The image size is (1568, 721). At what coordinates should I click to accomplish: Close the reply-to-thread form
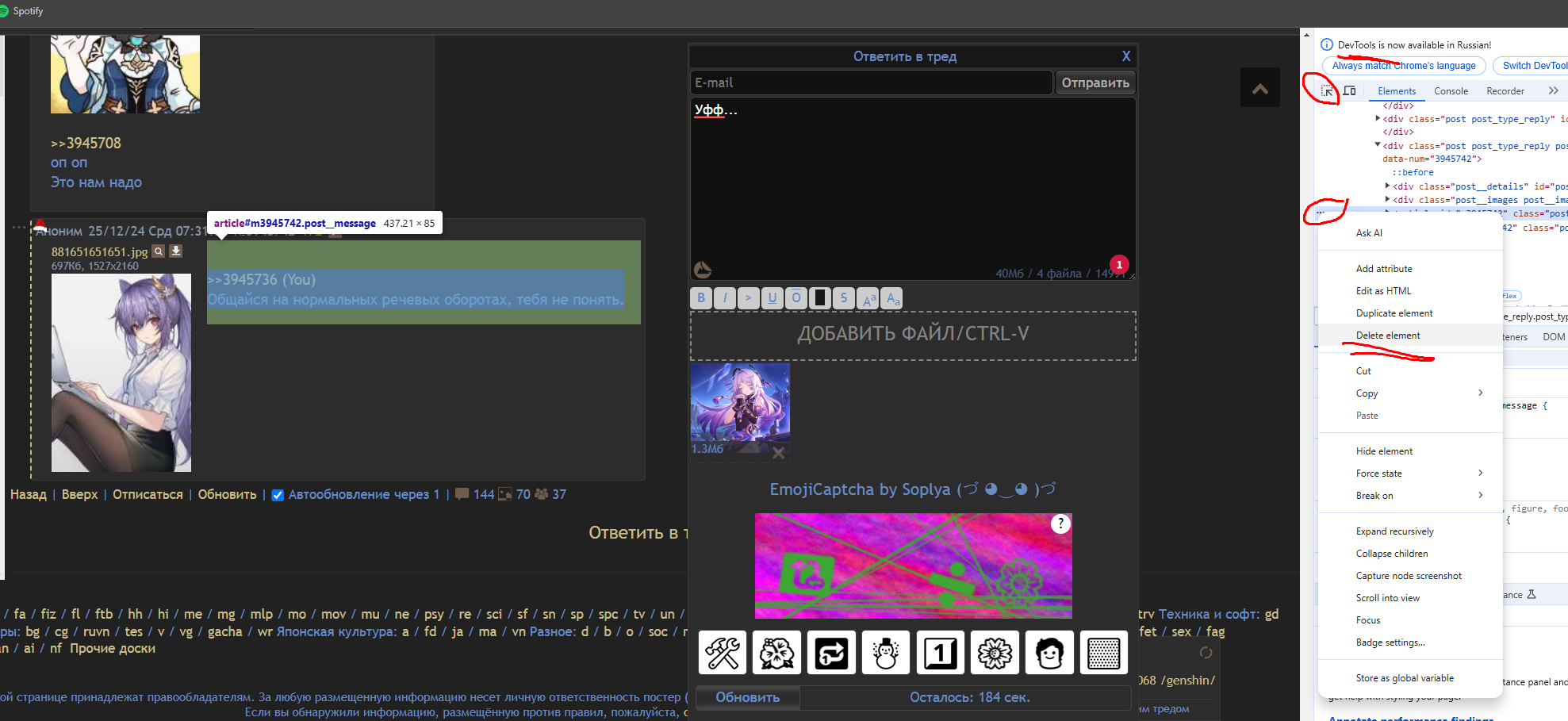1126,56
